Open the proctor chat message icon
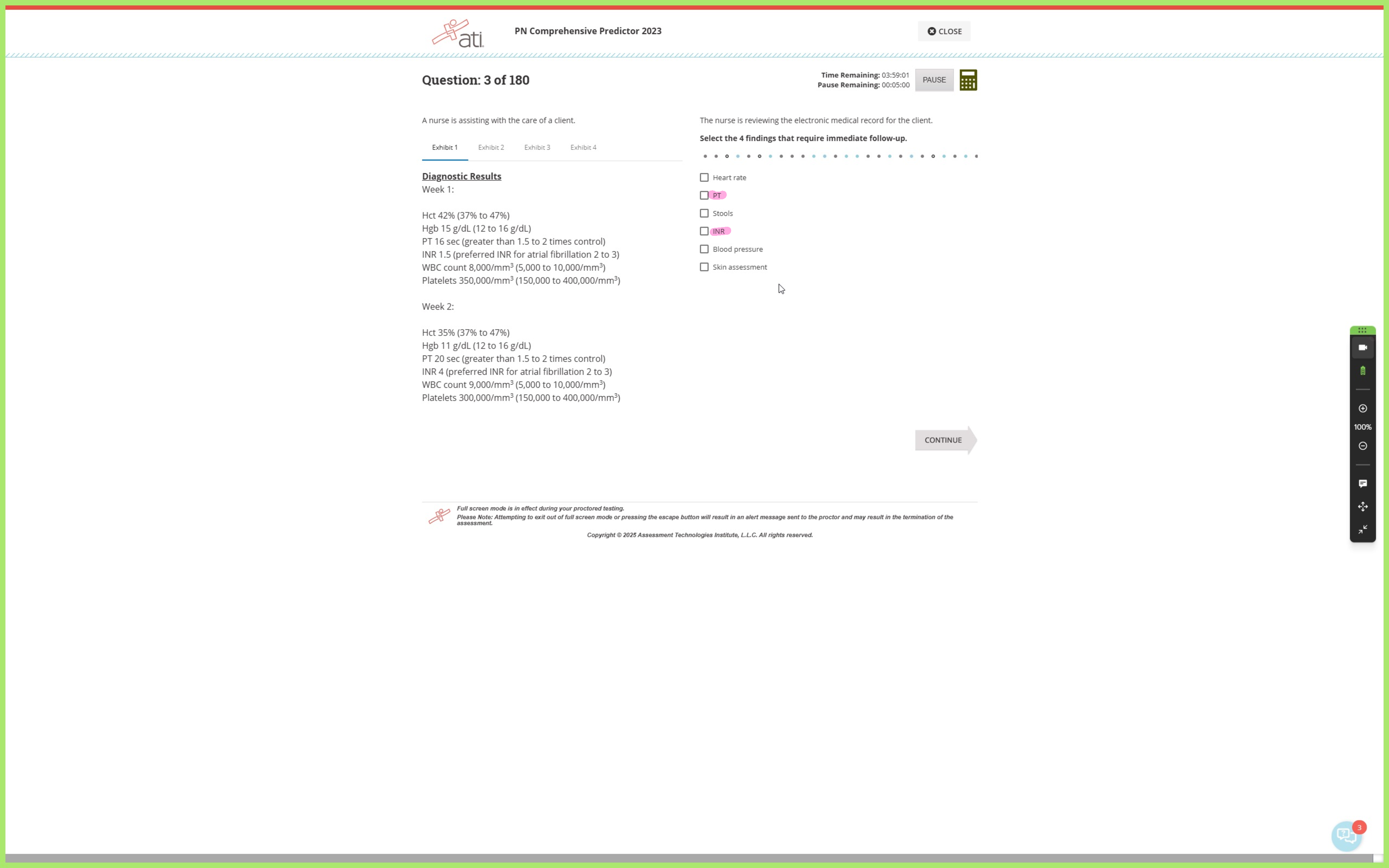This screenshot has width=1389, height=868. (x=1363, y=484)
